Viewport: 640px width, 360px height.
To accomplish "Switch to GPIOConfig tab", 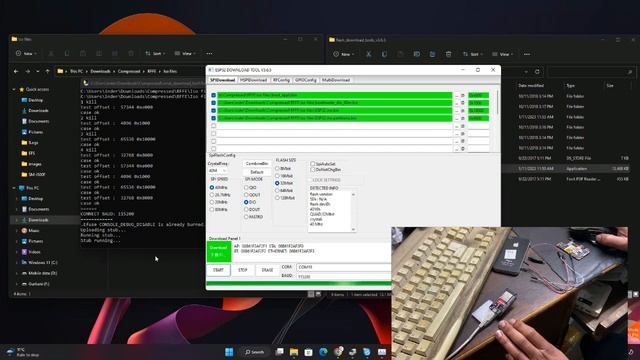I will (306, 80).
